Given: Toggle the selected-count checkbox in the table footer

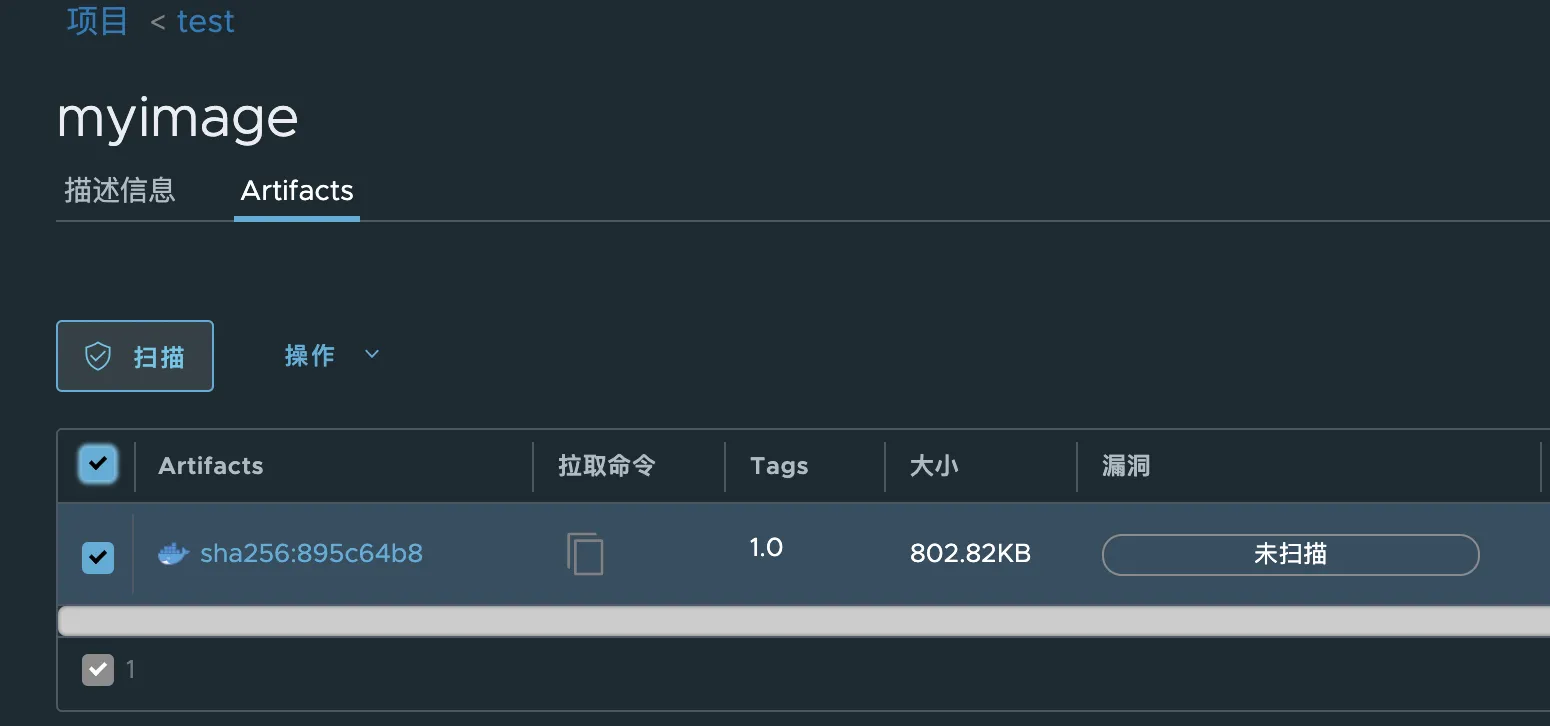Looking at the screenshot, I should pos(98,669).
